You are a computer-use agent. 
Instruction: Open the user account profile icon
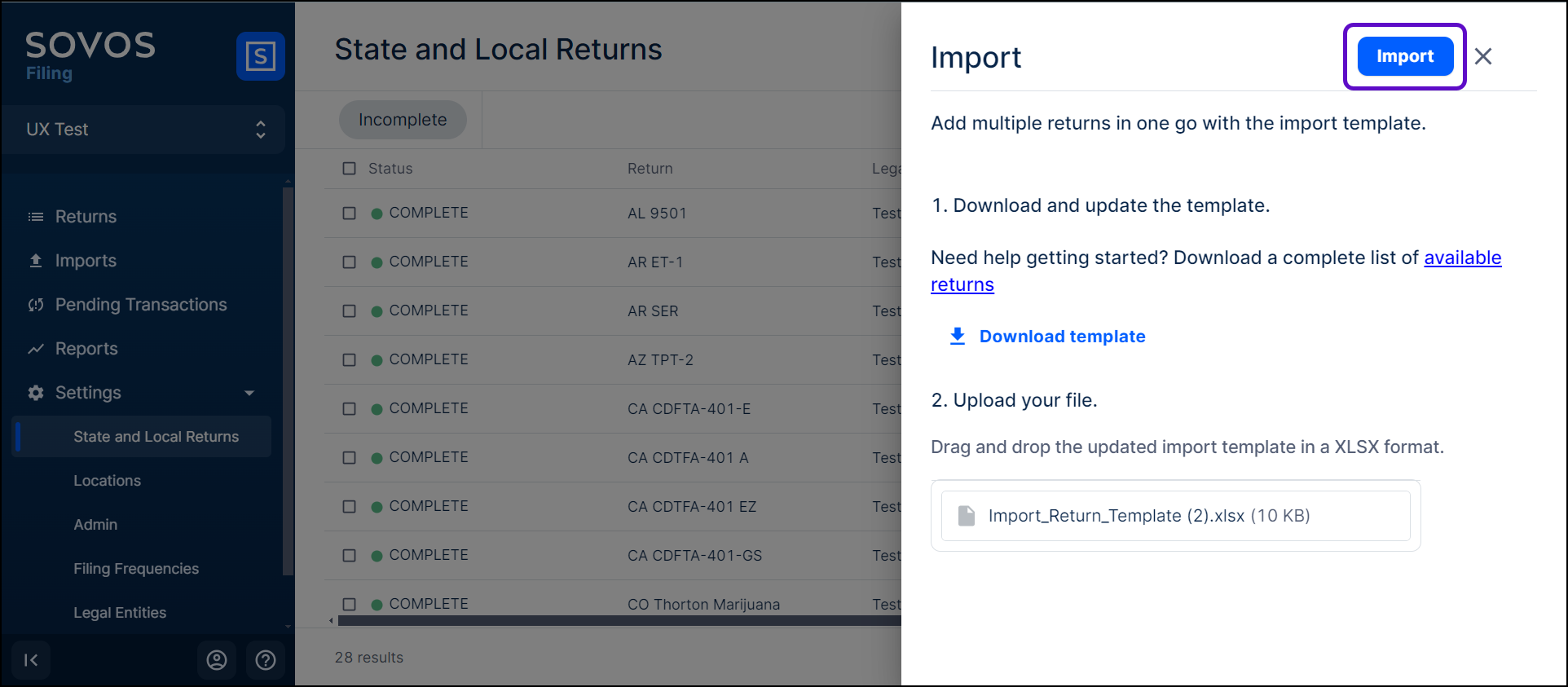tap(217, 660)
